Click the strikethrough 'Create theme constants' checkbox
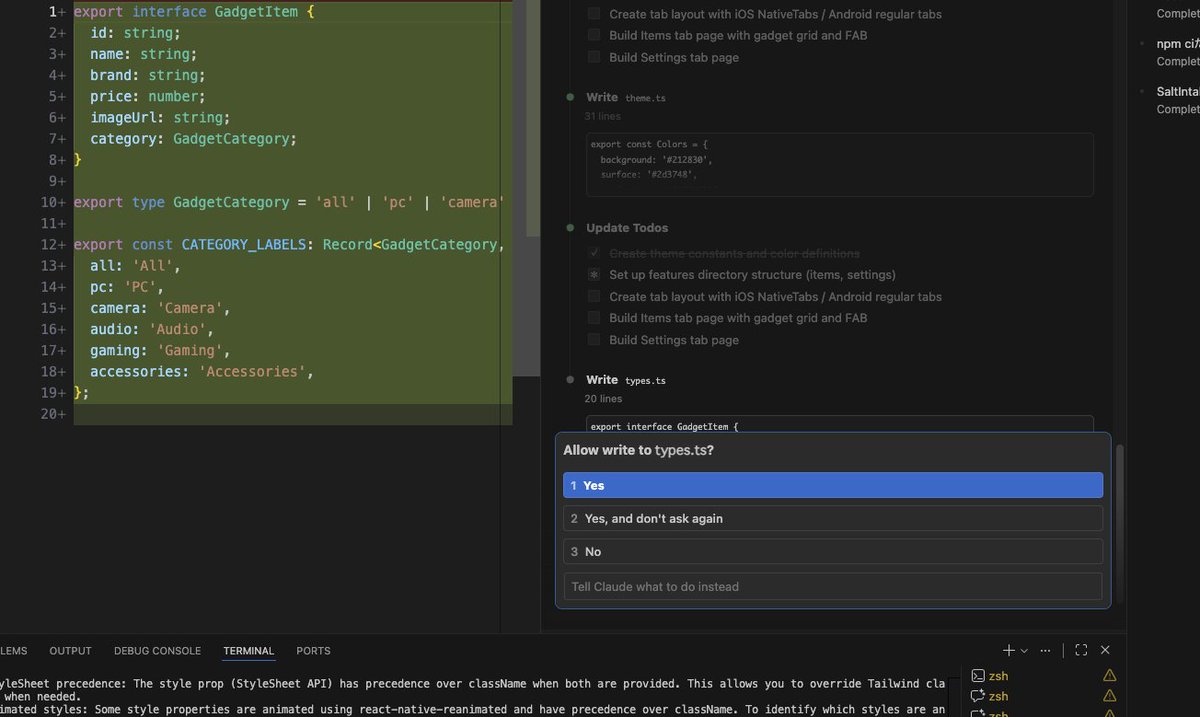The height and width of the screenshot is (717, 1200). coord(594,253)
